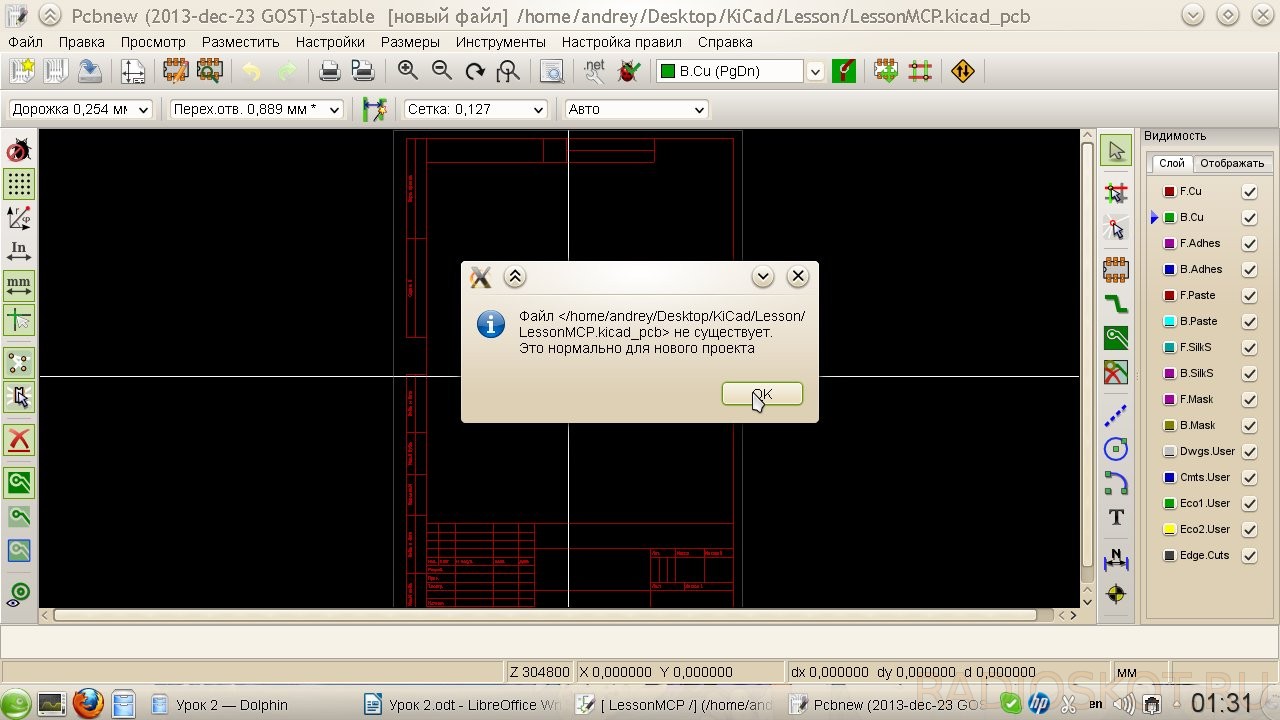This screenshot has height=720, width=1280.
Task: Run design rules check bug icon
Action: click(629, 71)
